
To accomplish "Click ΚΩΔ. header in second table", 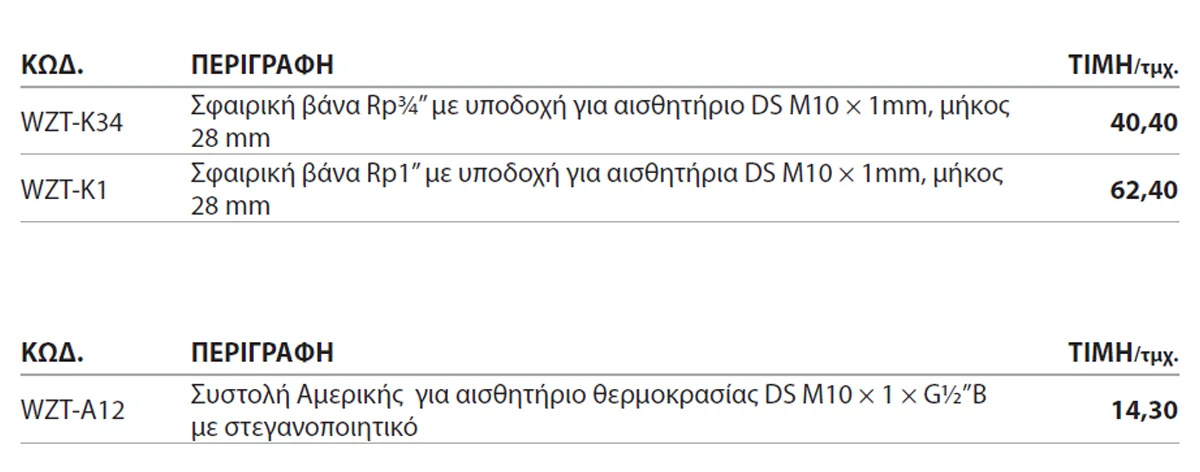I will click(x=52, y=353).
